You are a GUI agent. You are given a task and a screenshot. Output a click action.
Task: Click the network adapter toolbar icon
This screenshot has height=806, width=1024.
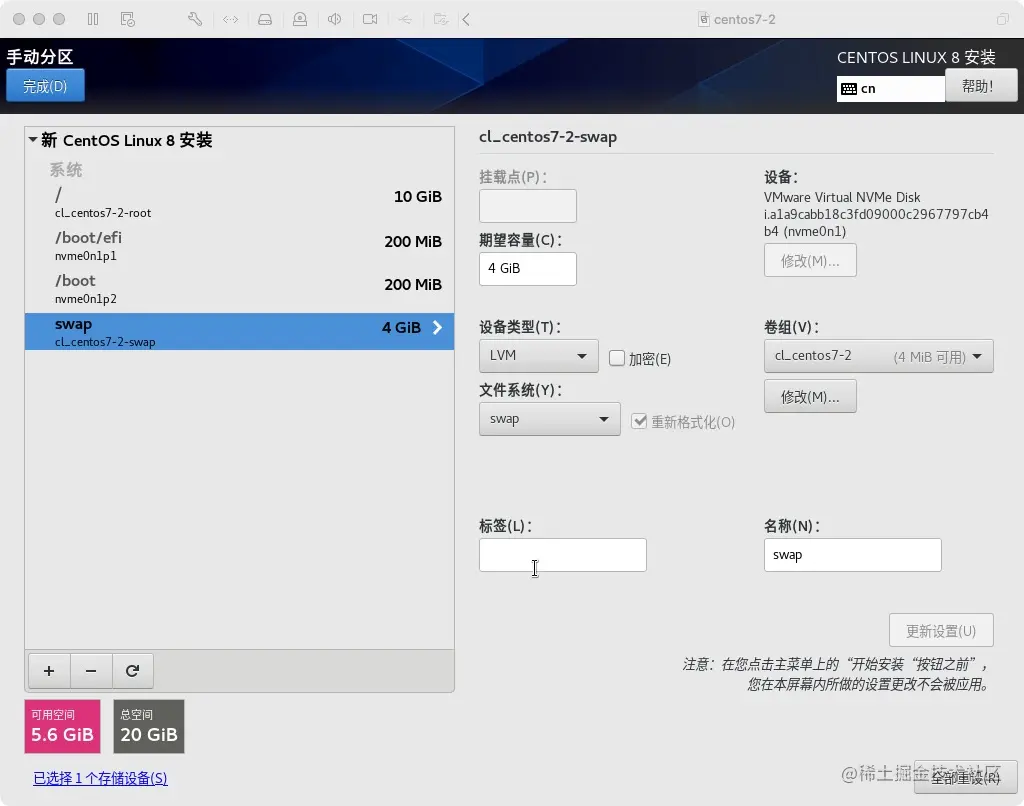point(231,19)
